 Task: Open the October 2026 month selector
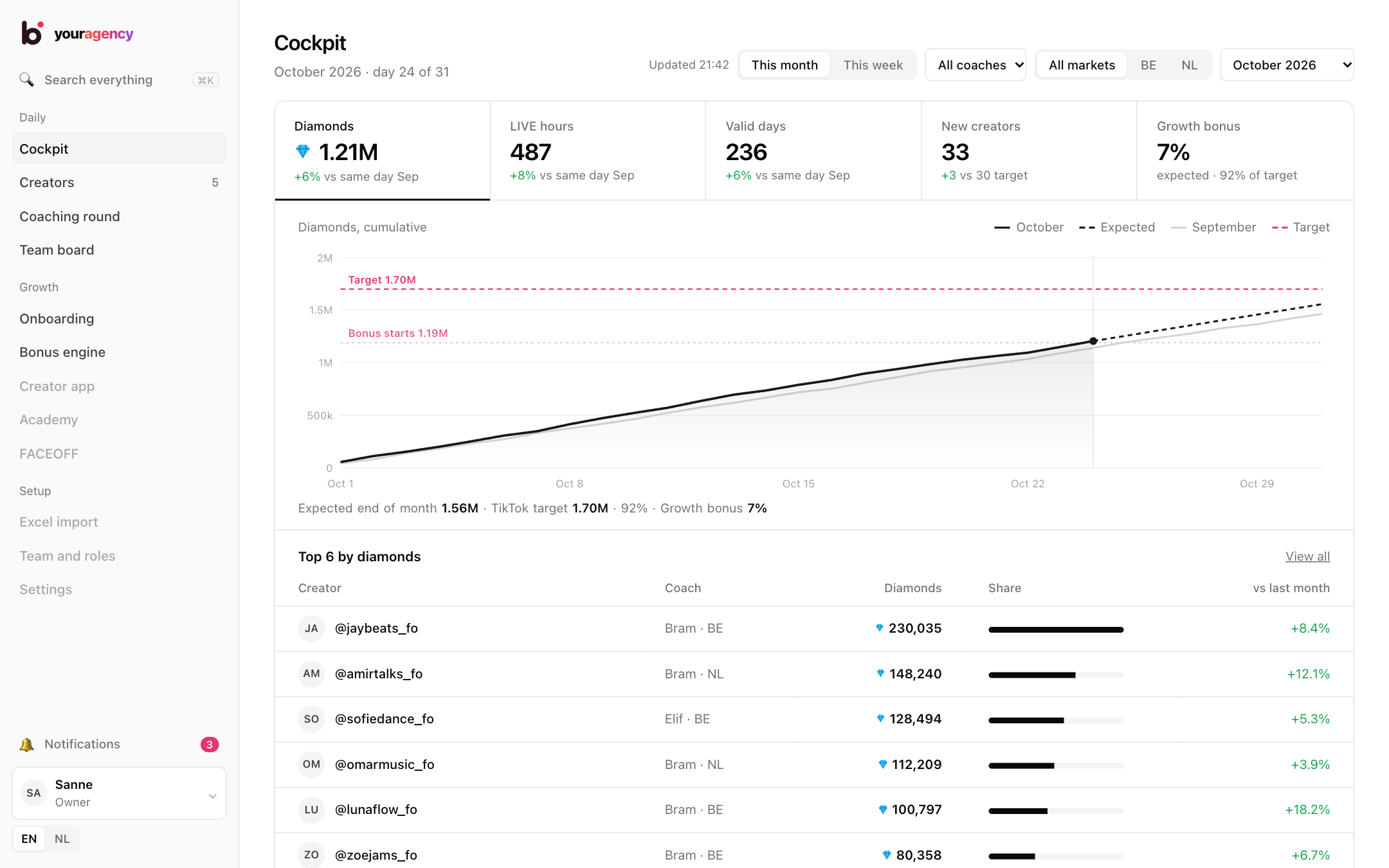tap(1287, 65)
